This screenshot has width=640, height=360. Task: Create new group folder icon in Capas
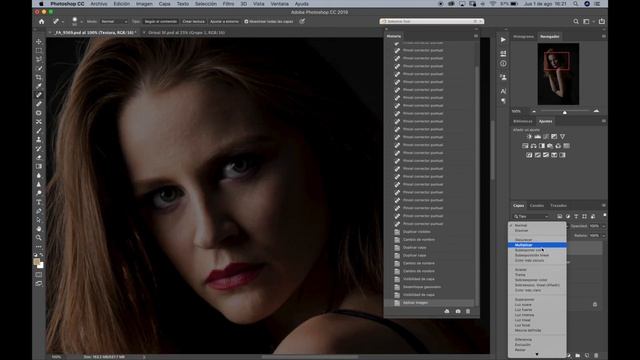pyautogui.click(x=578, y=356)
